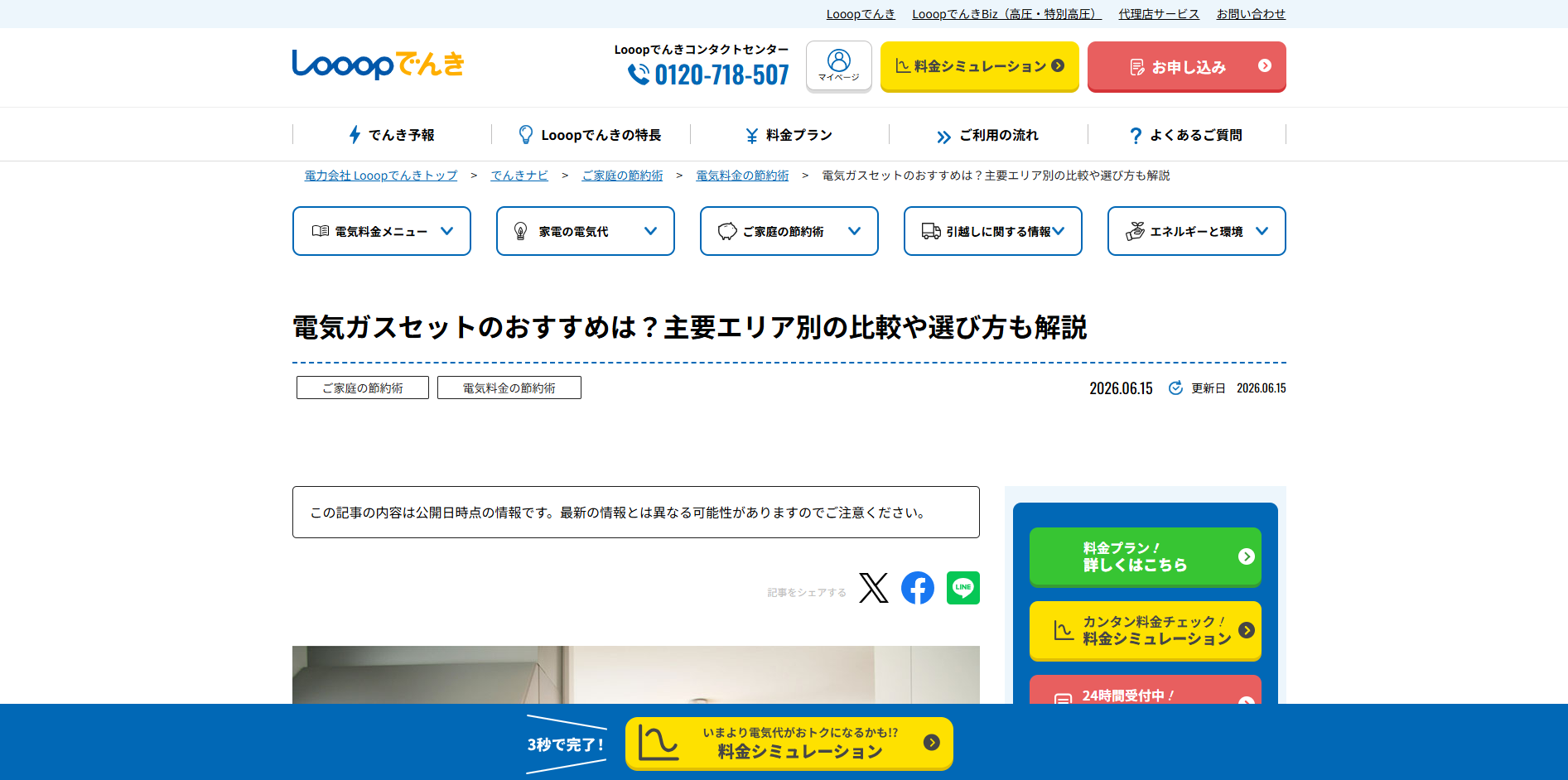This screenshot has height=780, width=1568.
Task: Click form icon on お申し込み button
Action: (1137, 67)
